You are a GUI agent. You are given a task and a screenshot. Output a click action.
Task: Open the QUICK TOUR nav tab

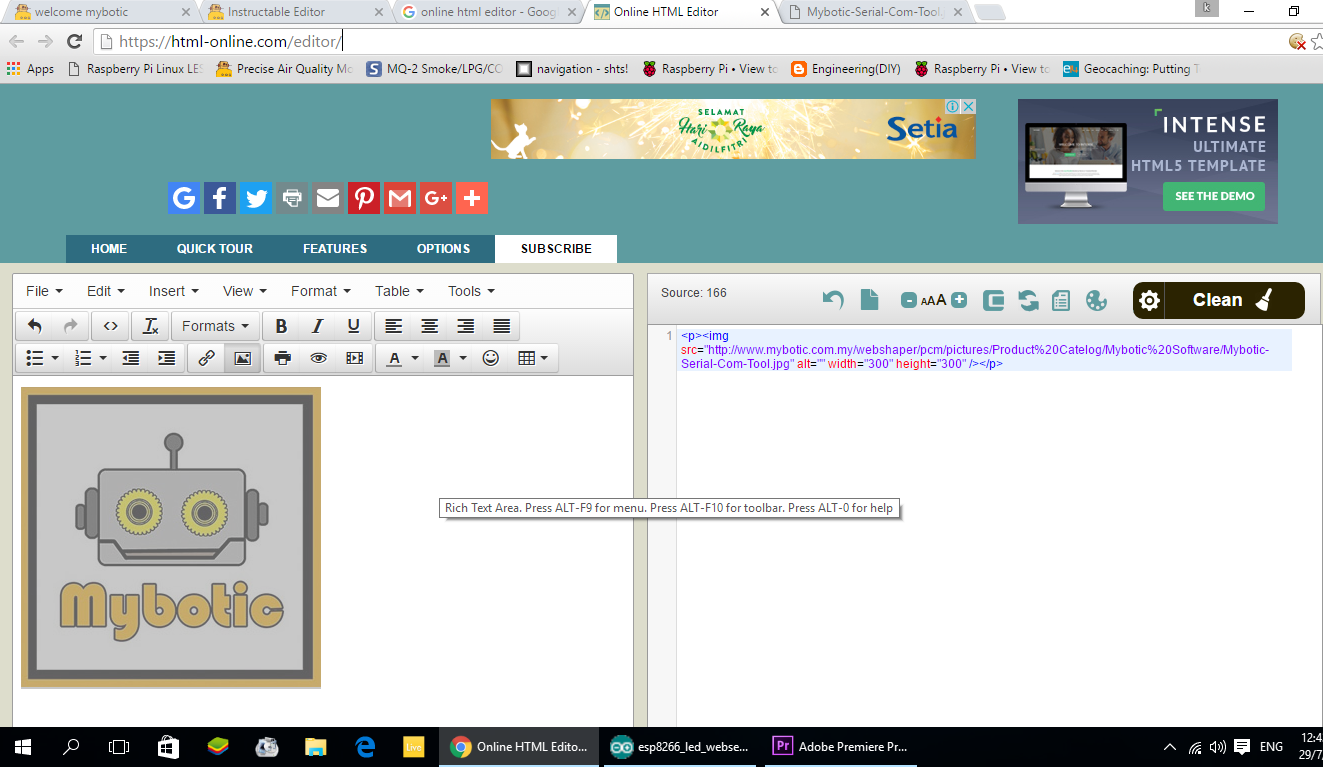point(215,249)
